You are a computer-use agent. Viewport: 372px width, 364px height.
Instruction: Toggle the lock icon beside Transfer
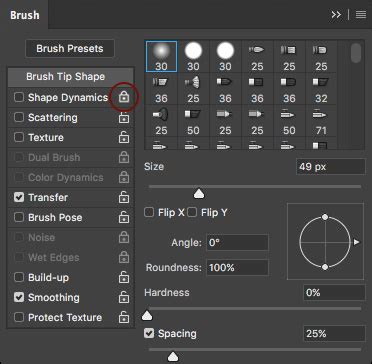point(124,197)
